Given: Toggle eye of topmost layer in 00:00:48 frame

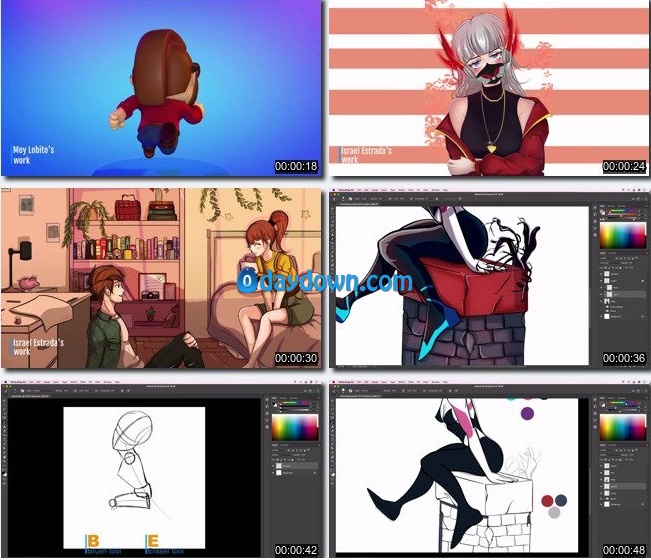Looking at the screenshot, I should (601, 466).
